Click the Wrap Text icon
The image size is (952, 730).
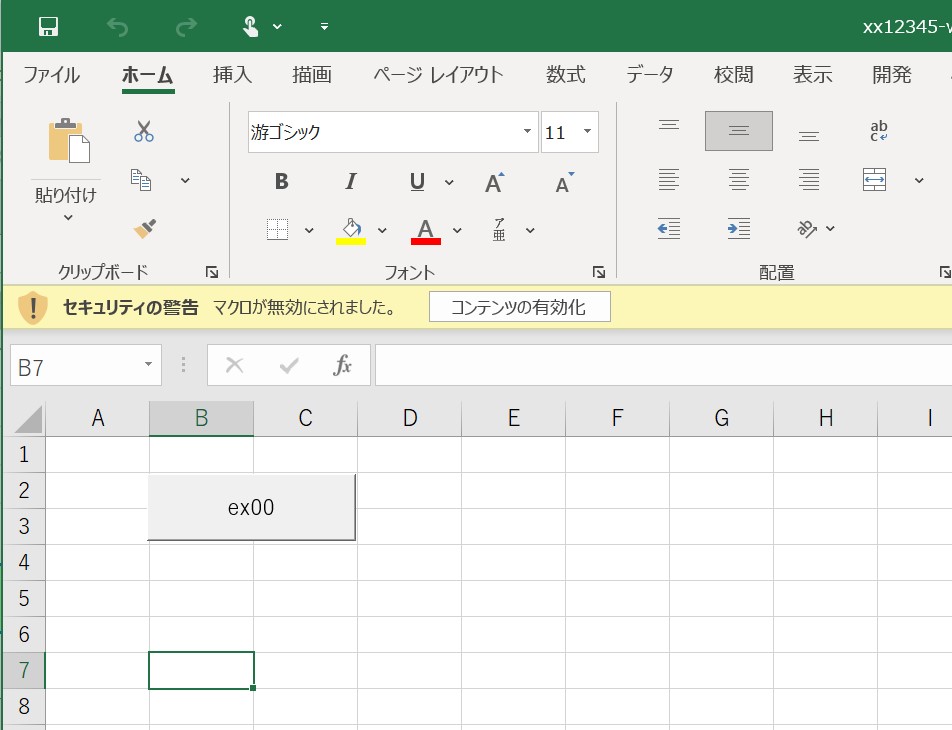879,131
